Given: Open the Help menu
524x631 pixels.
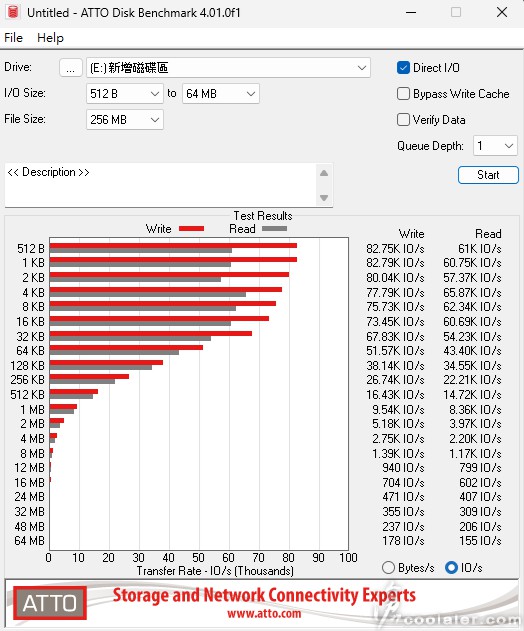Looking at the screenshot, I should click(50, 38).
